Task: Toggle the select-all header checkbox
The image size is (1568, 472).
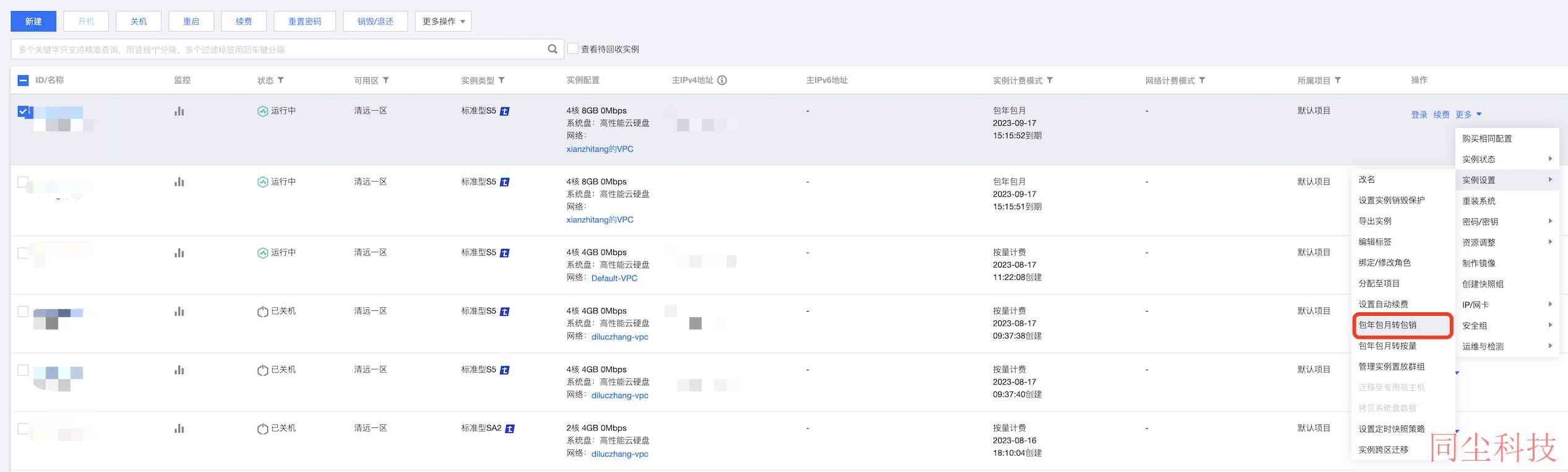Action: 23,80
